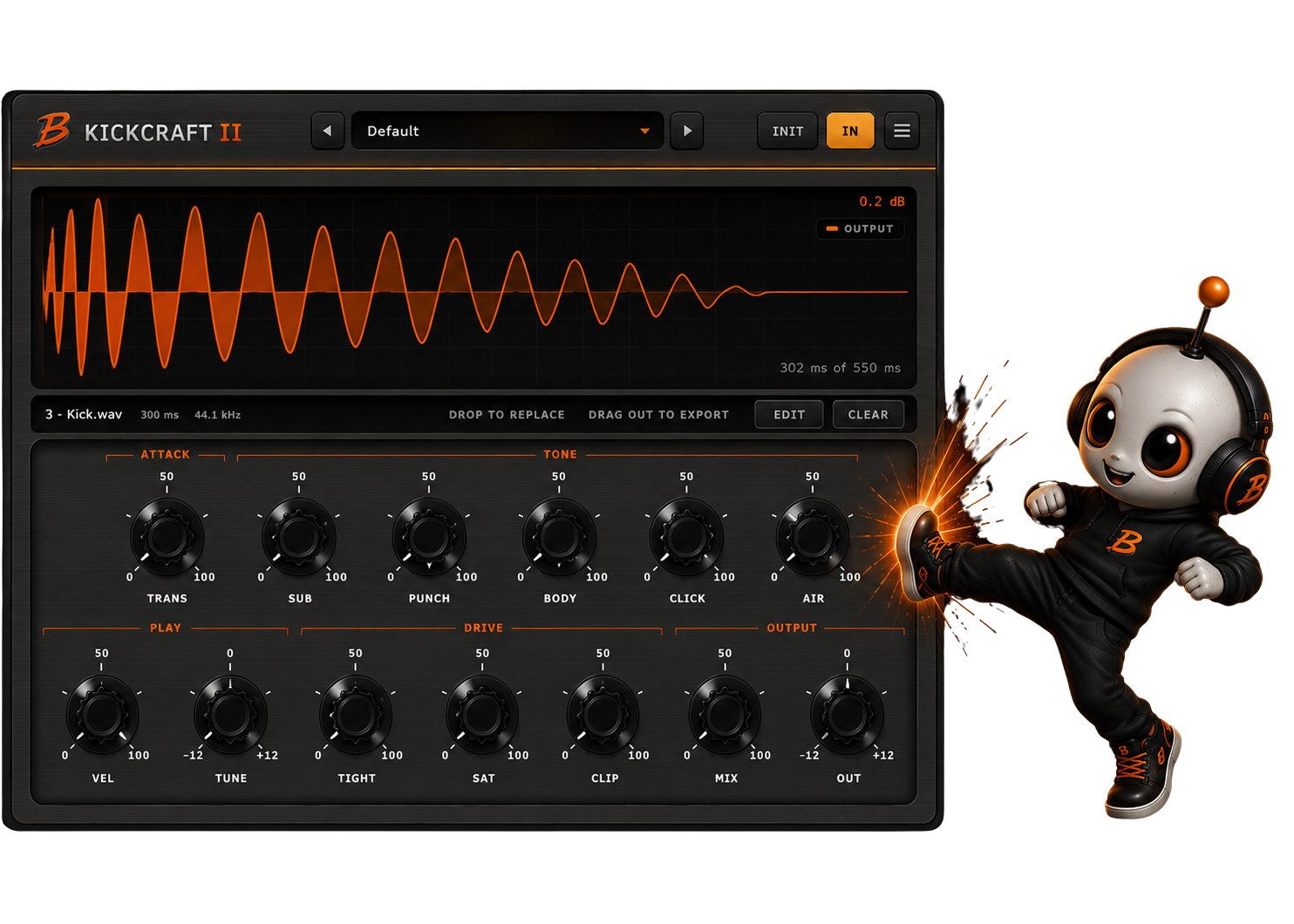Viewport: 1294px width, 924px height.
Task: Click the INIT button
Action: (787, 131)
